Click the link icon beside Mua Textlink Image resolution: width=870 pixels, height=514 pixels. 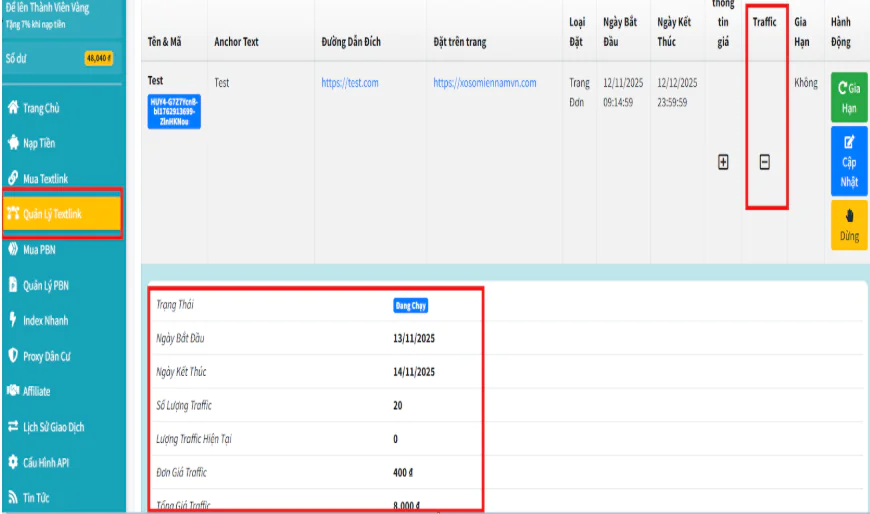[x=13, y=179]
